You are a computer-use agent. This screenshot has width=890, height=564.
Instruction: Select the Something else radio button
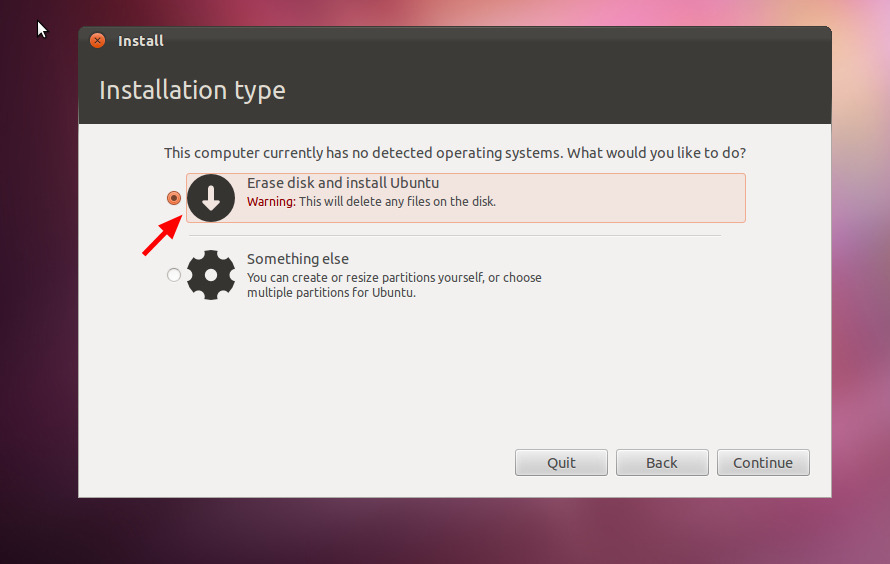pos(174,275)
